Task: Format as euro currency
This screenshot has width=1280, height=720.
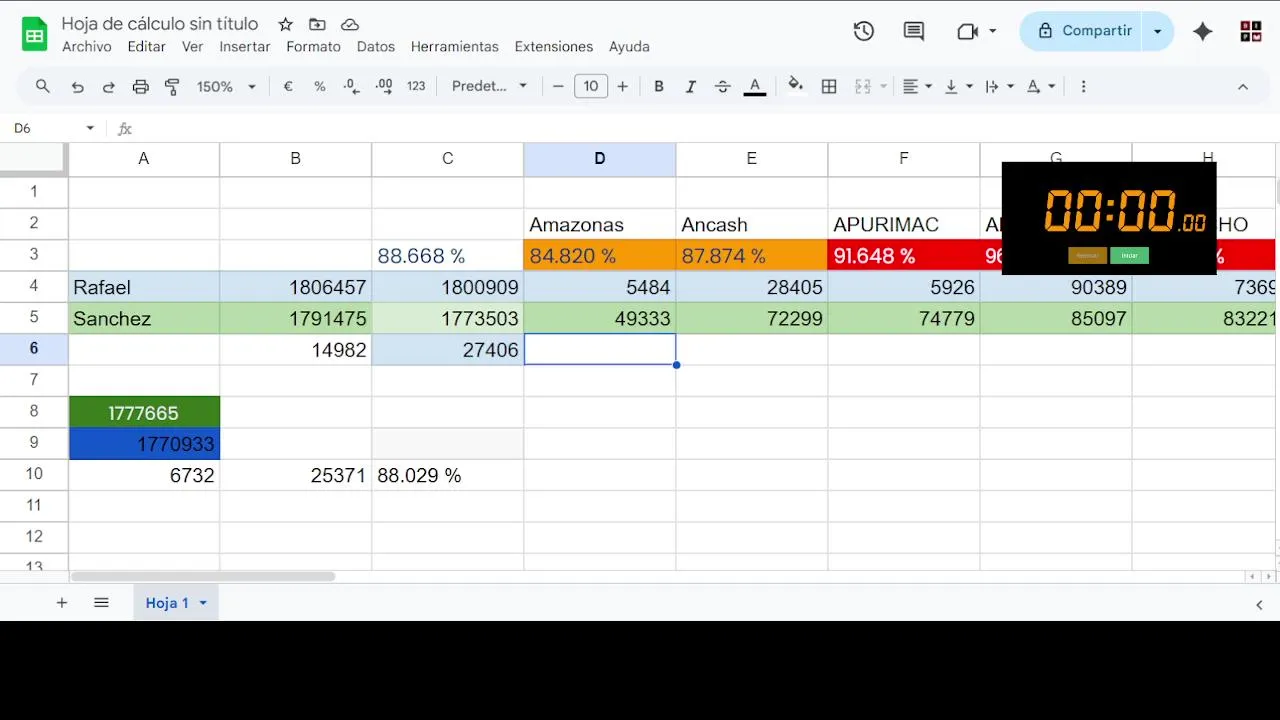Action: coord(288,86)
